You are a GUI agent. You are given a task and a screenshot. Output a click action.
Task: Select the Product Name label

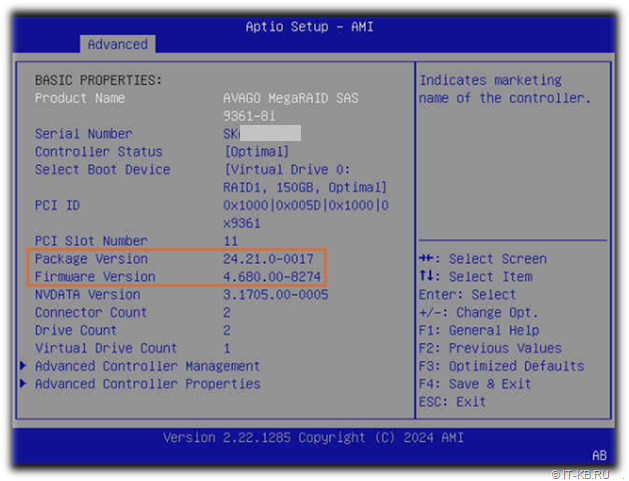tap(80, 98)
